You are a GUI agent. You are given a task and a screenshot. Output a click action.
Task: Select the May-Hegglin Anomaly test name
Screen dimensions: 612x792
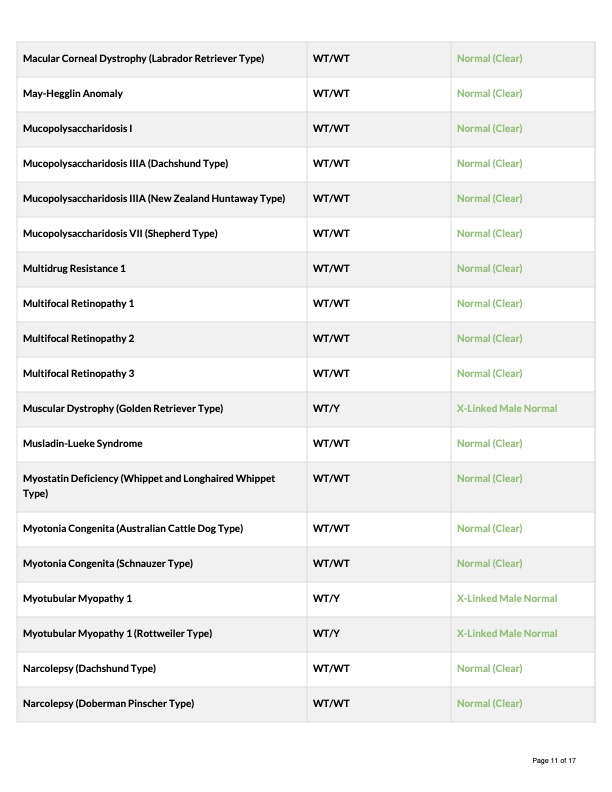tap(73, 93)
